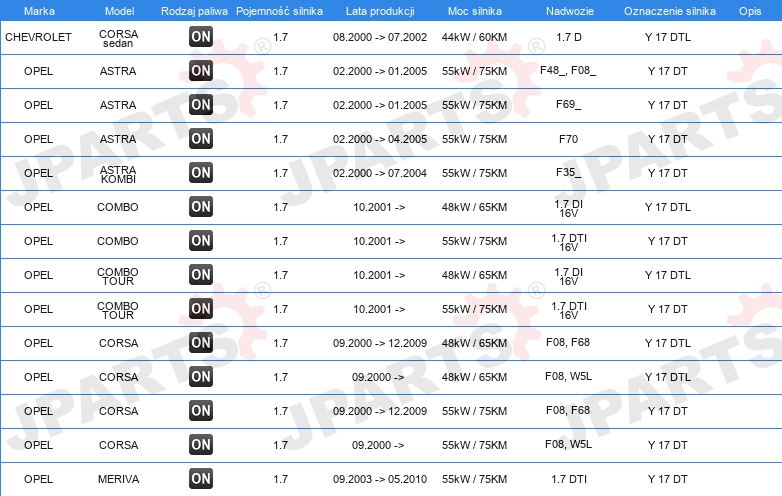Click the ON diesel icon in the CHEVROLET row

click(201, 36)
